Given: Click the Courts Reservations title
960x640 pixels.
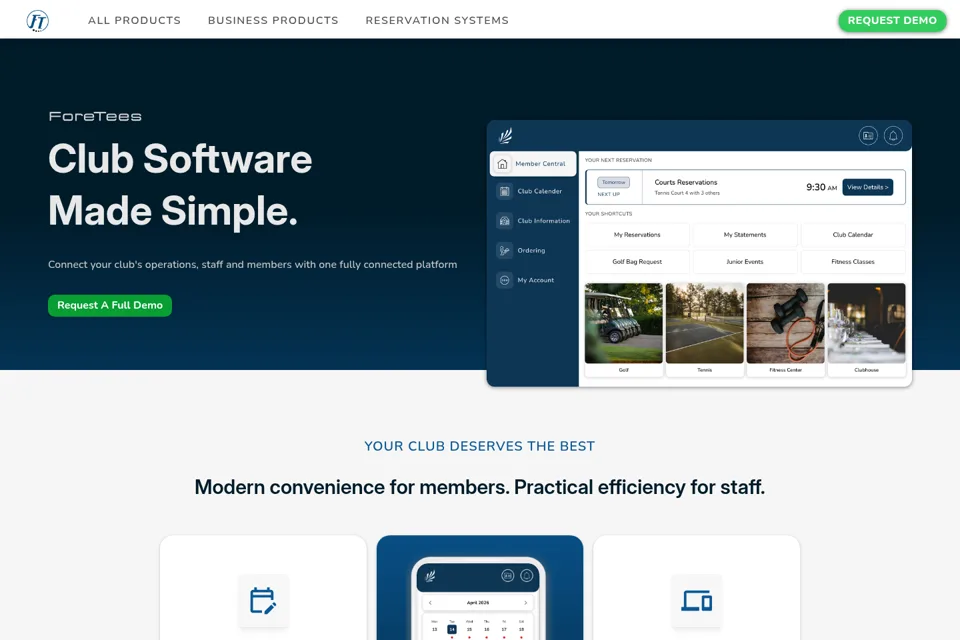Looking at the screenshot, I should (x=686, y=182).
